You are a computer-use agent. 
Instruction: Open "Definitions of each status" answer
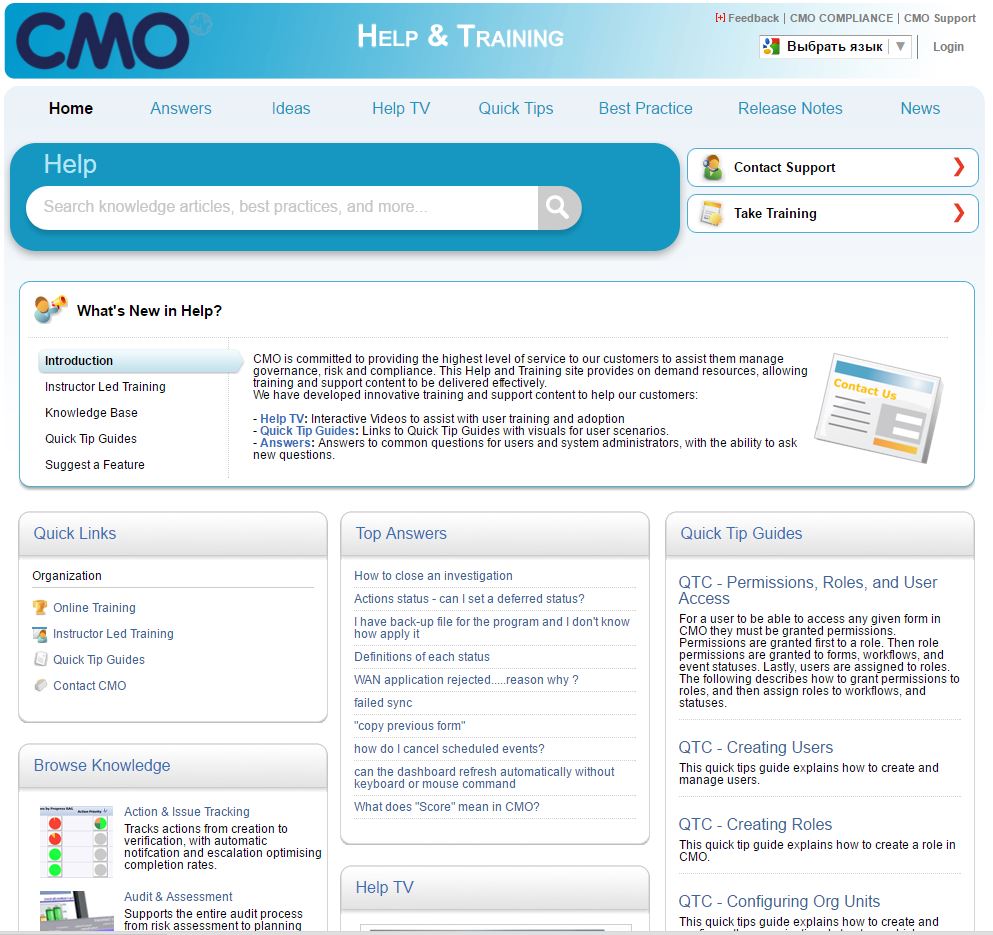(x=422, y=657)
